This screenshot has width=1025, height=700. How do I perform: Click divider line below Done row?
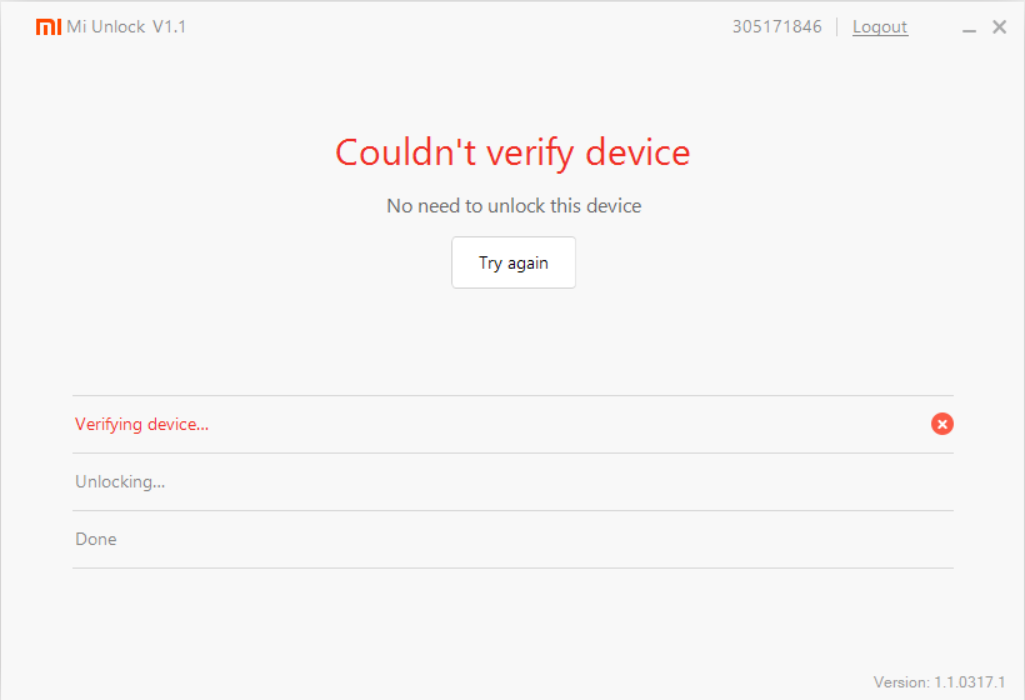pyautogui.click(x=512, y=568)
